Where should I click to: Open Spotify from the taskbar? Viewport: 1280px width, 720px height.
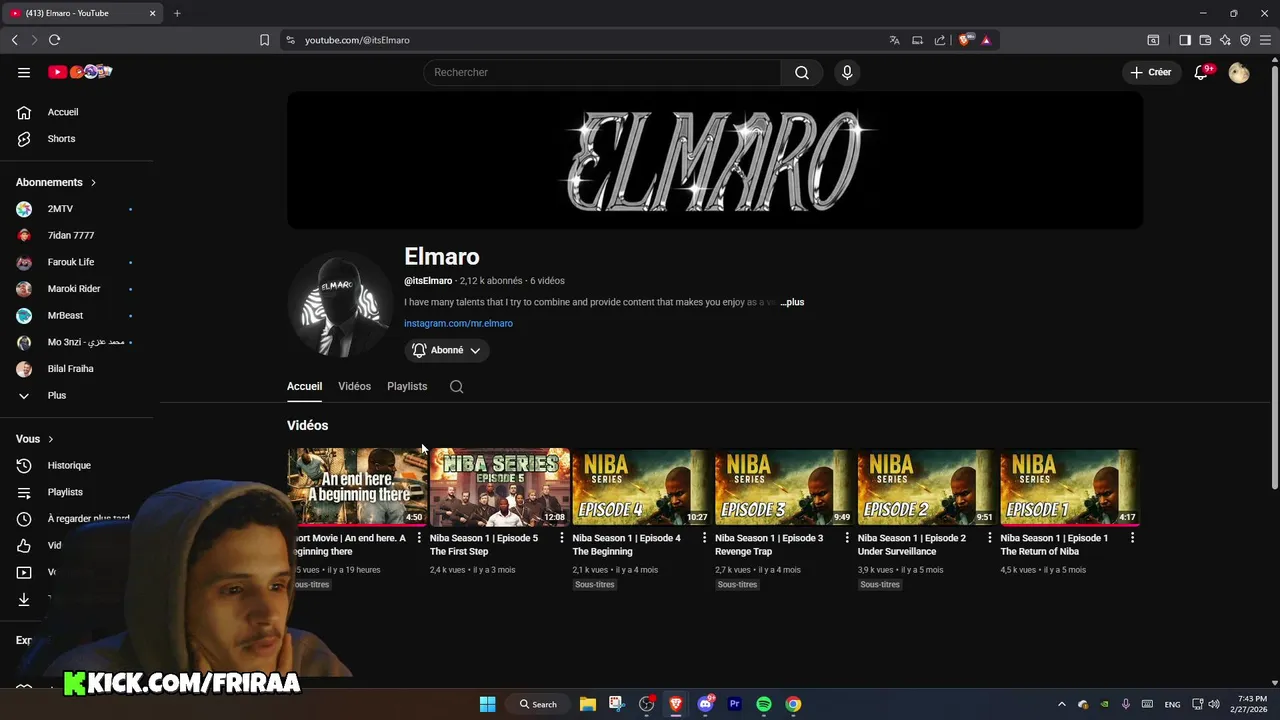(x=764, y=704)
